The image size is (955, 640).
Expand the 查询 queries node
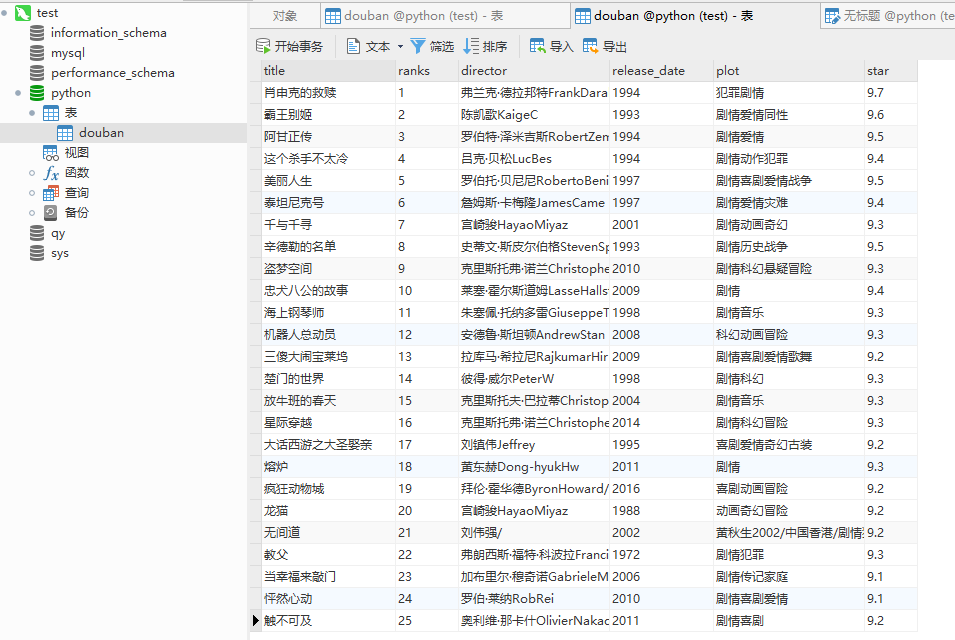click(x=33, y=193)
